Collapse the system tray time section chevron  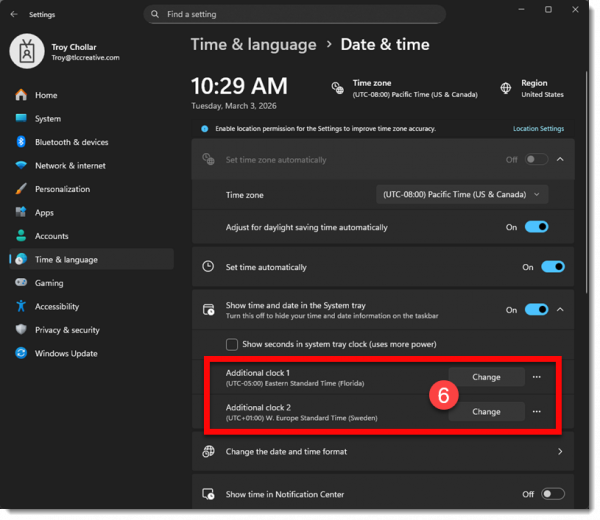(560, 310)
